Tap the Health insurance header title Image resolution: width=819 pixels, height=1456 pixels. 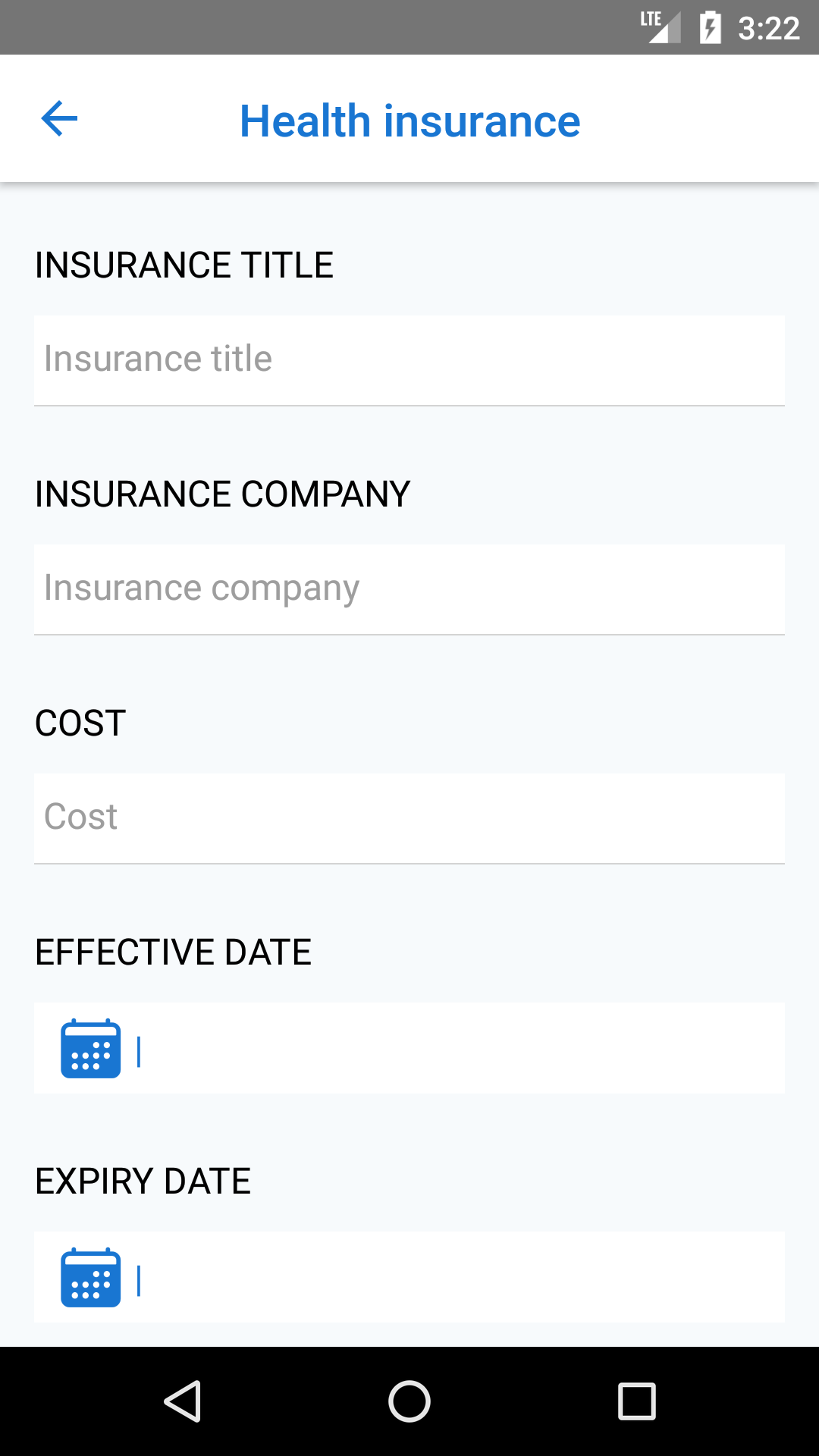(x=409, y=121)
